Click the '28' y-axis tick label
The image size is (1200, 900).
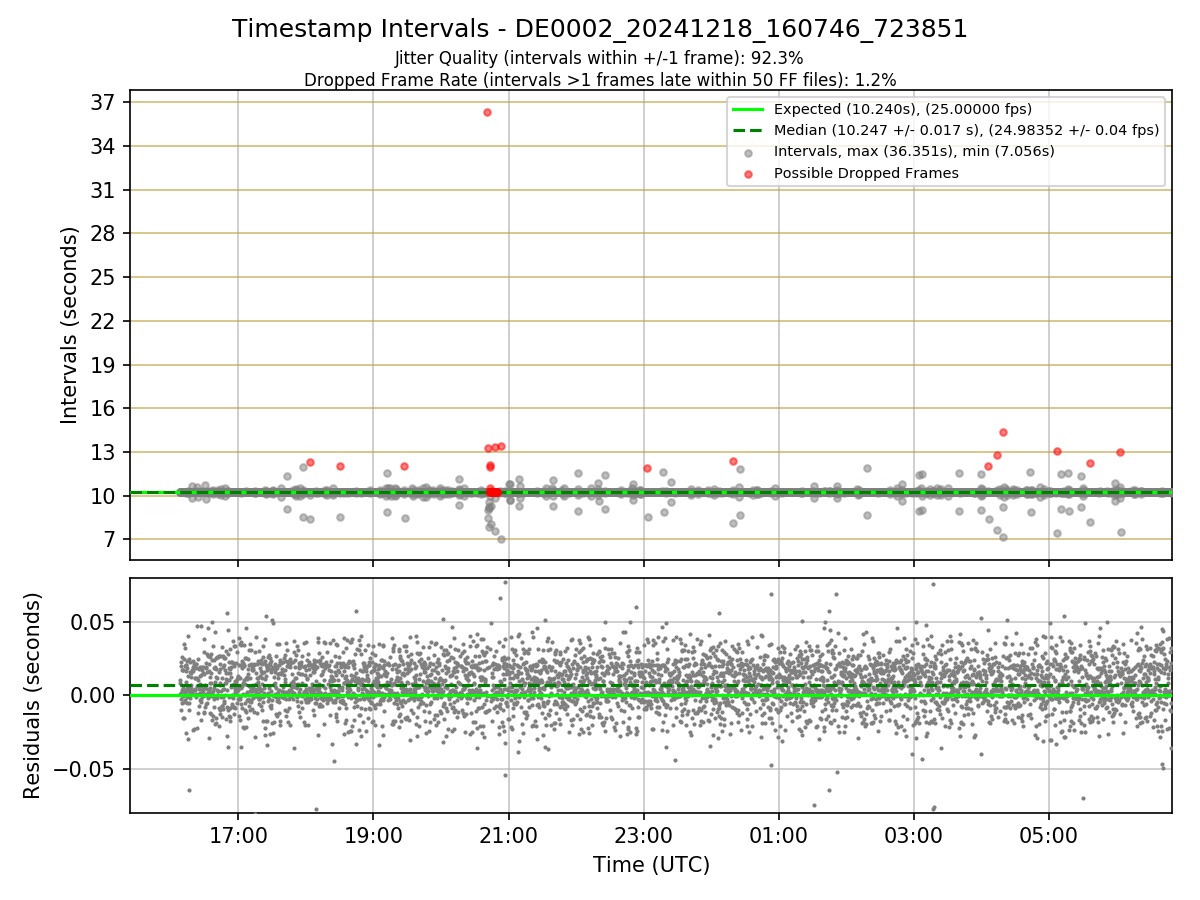pos(105,233)
